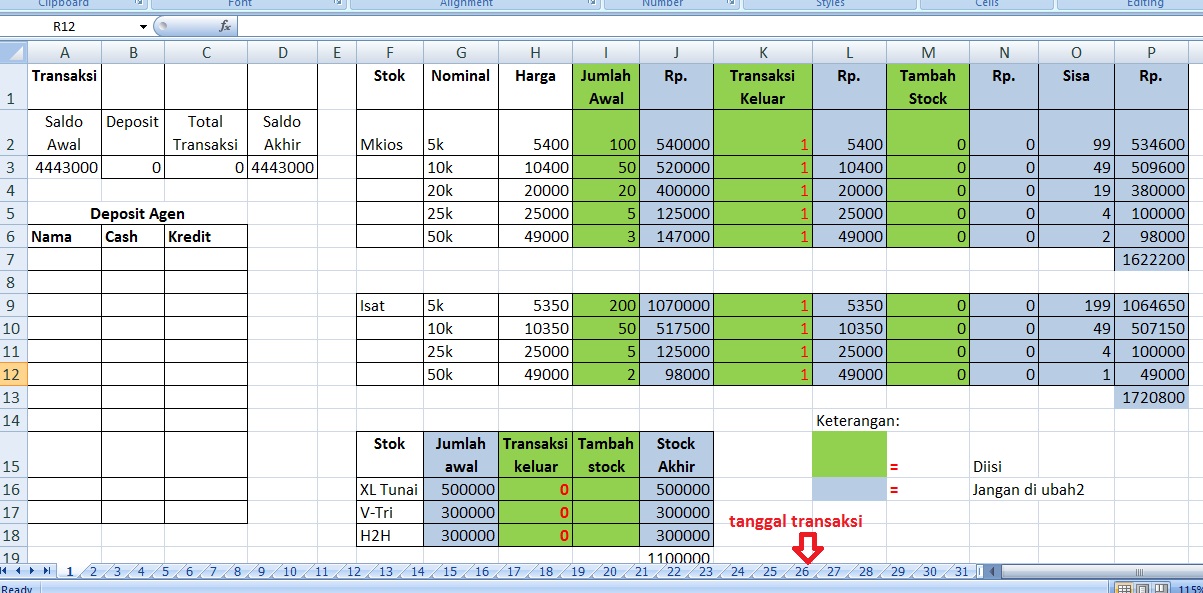Click the 'Jangan di ubah2' legend text
This screenshot has height=593, width=1203.
[1030, 489]
